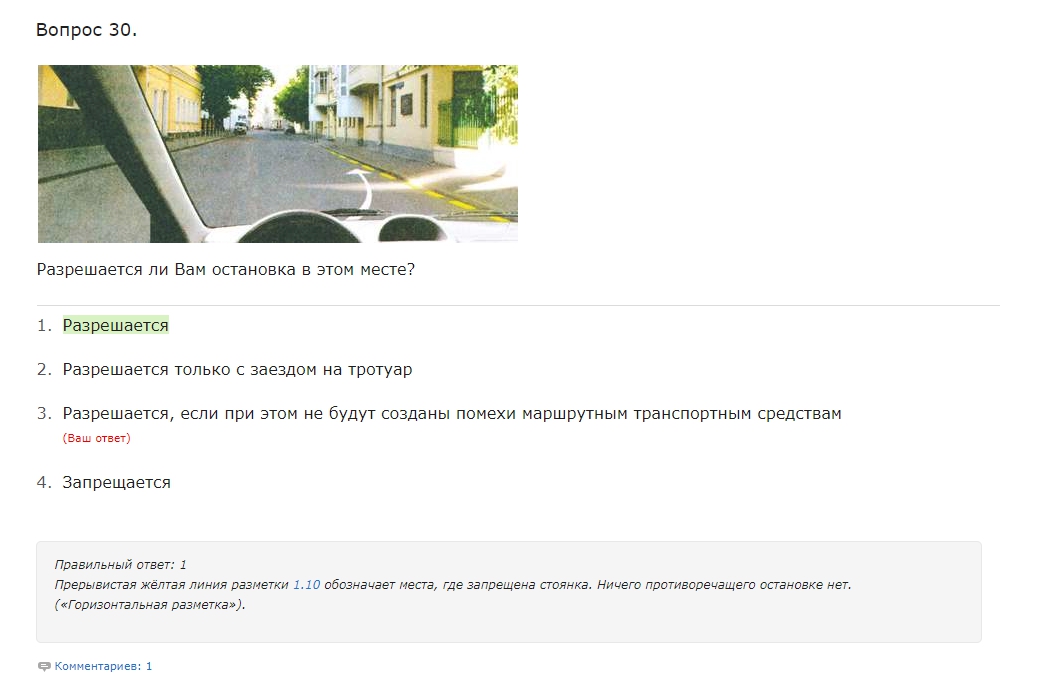The width and height of the screenshot is (1053, 683).
Task: Click the 'Правильный ответ: 1' line
Action: click(x=120, y=565)
